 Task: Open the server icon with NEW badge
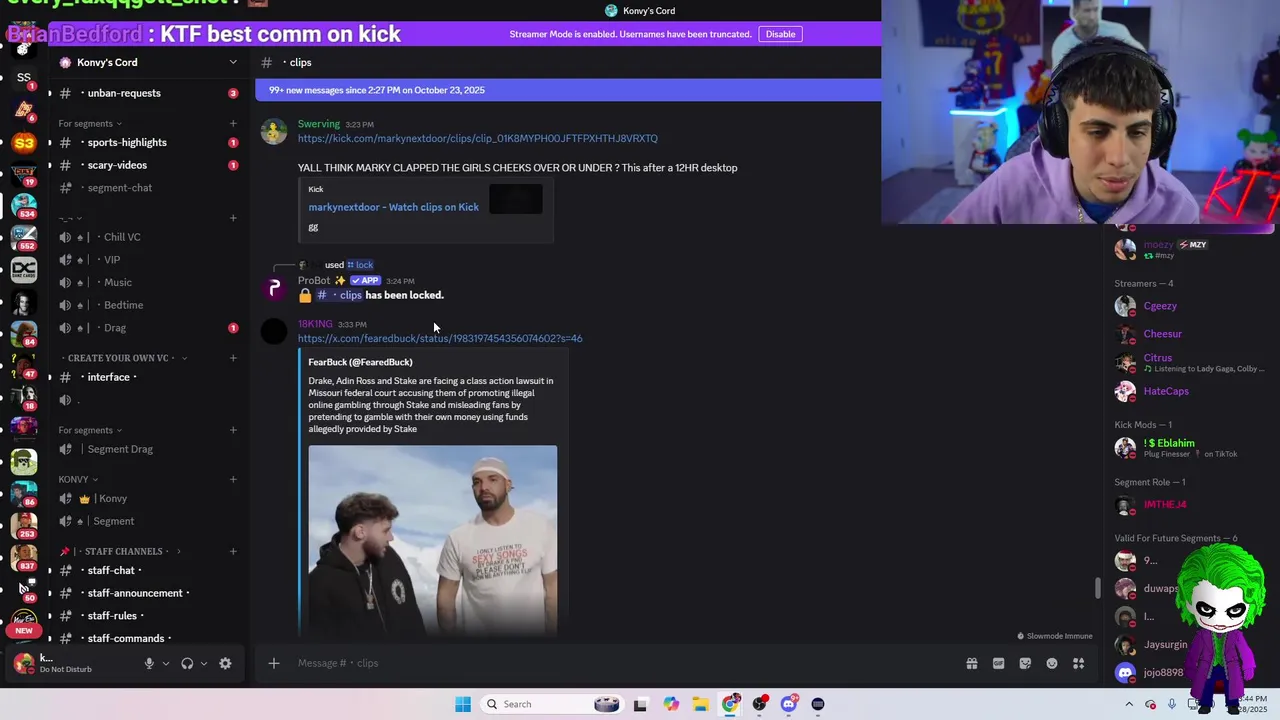(x=24, y=620)
